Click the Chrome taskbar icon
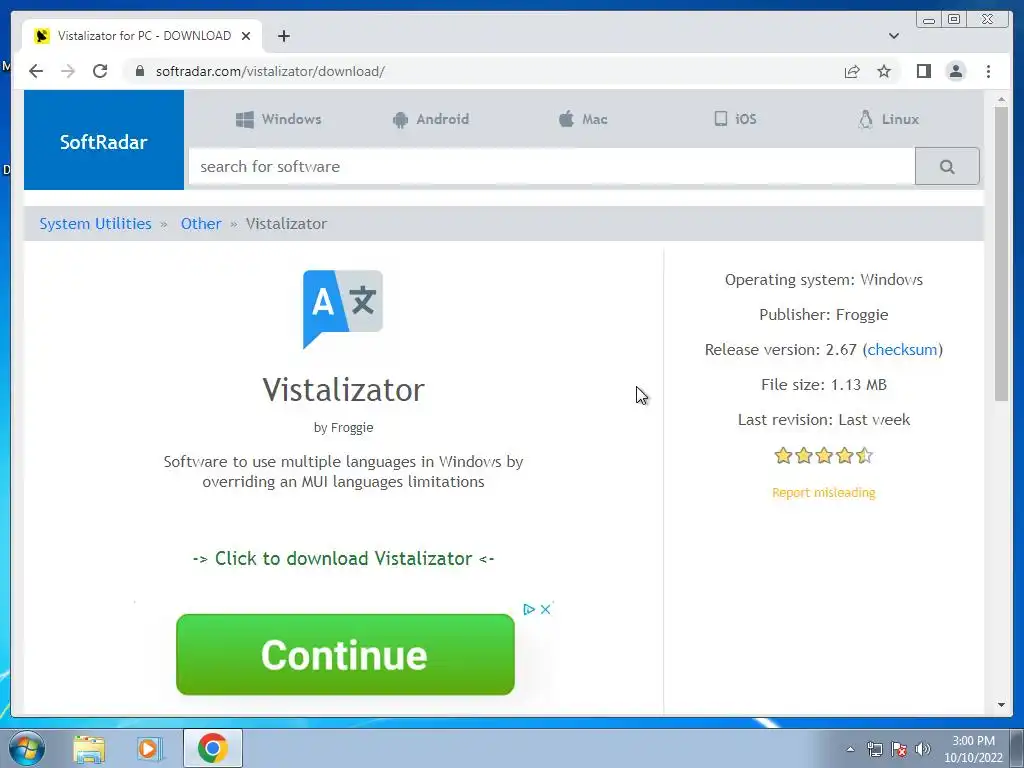The width and height of the screenshot is (1024, 768). (213, 748)
